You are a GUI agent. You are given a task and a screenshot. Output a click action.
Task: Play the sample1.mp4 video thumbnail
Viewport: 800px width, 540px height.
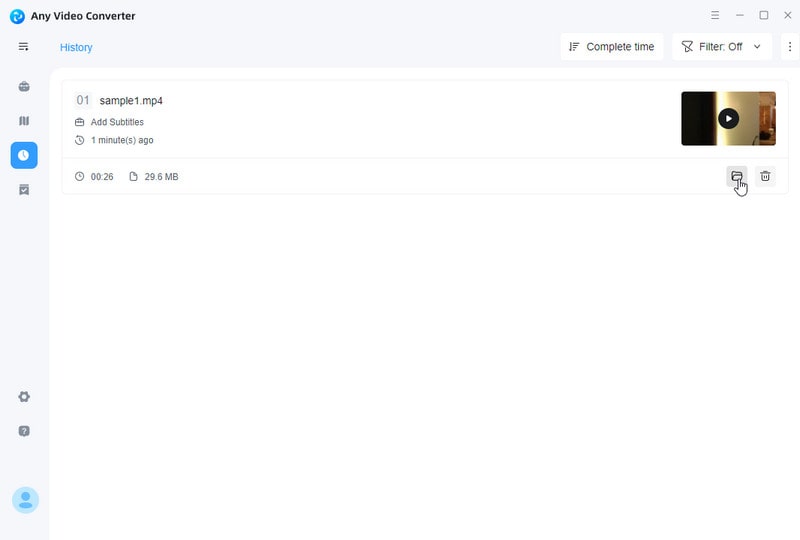click(x=728, y=118)
